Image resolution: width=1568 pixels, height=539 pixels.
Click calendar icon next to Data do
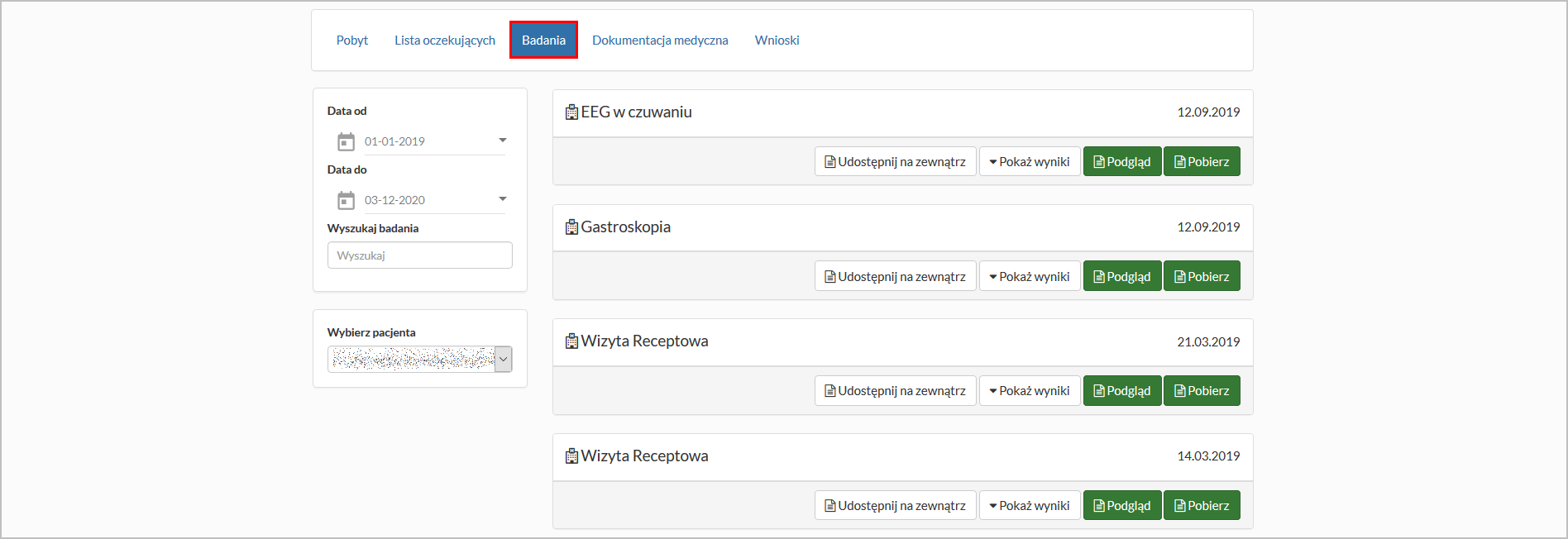[346, 201]
